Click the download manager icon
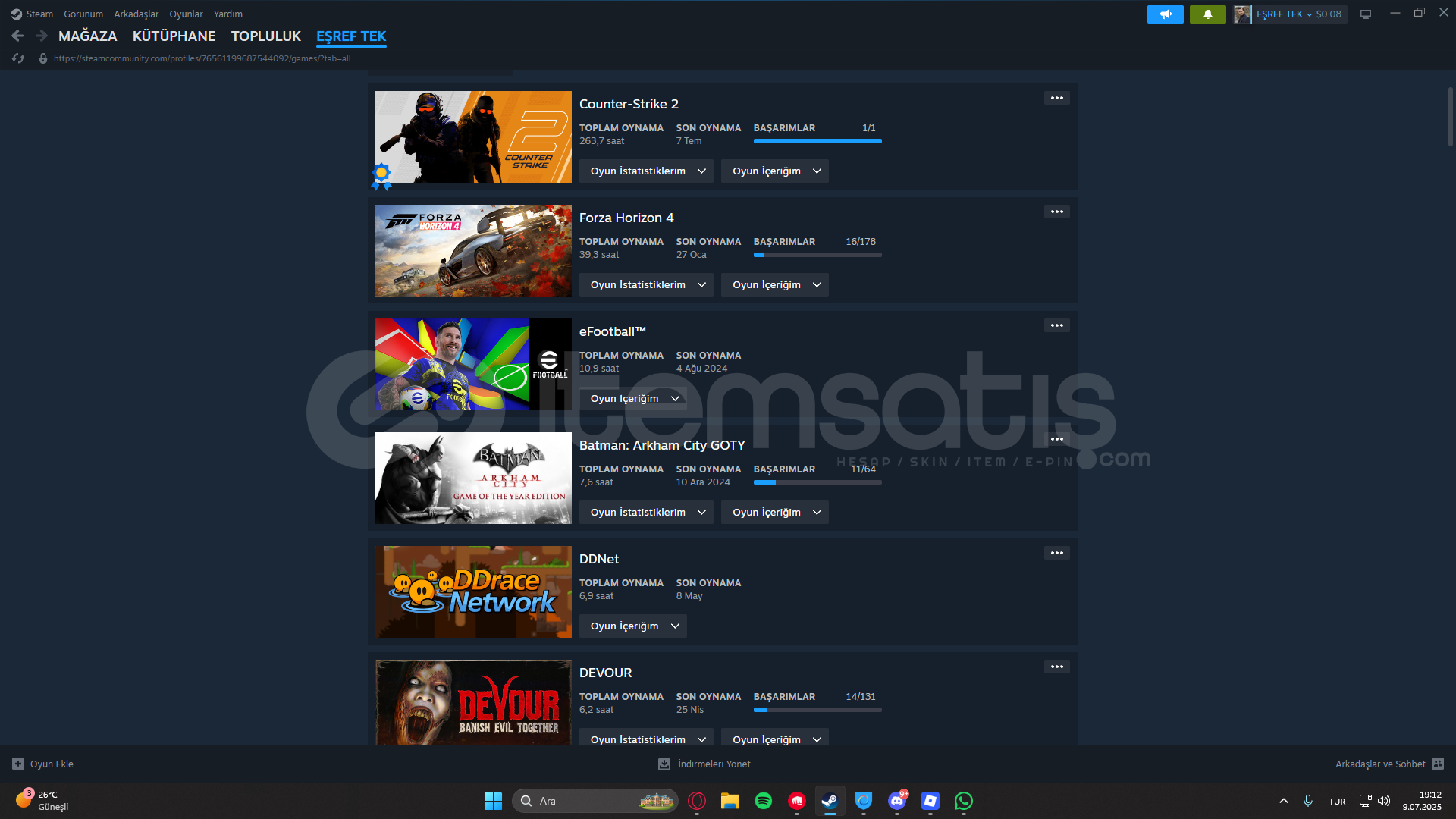The width and height of the screenshot is (1456, 819). tap(664, 764)
